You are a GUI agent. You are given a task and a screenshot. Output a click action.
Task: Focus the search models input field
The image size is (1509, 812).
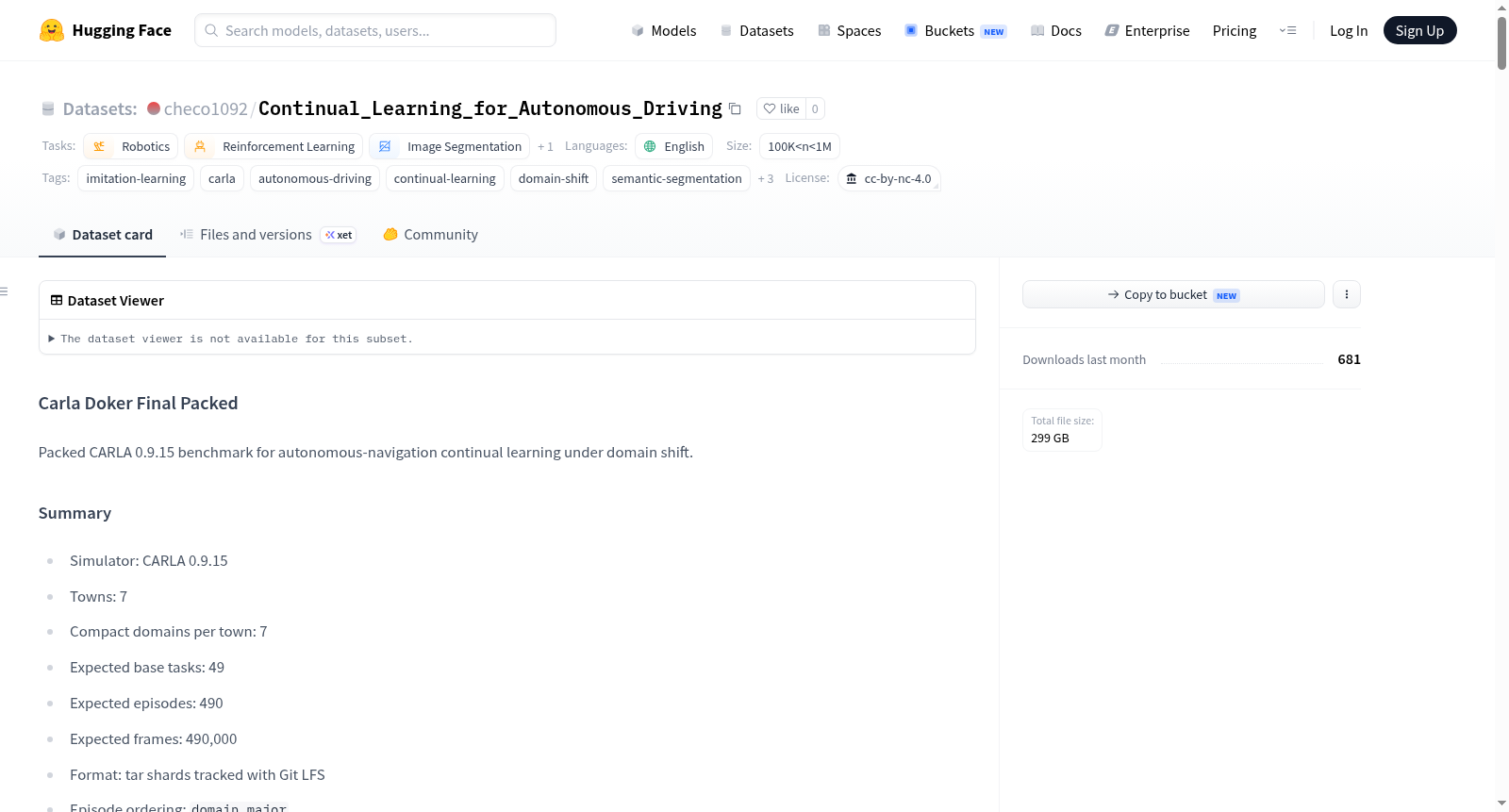click(x=375, y=30)
